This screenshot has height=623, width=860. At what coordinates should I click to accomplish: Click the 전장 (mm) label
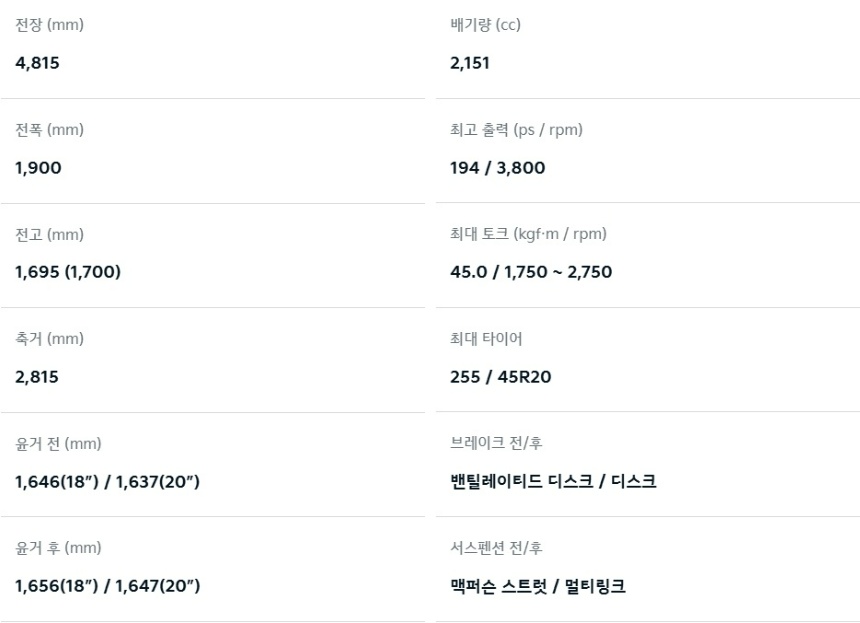49,26
